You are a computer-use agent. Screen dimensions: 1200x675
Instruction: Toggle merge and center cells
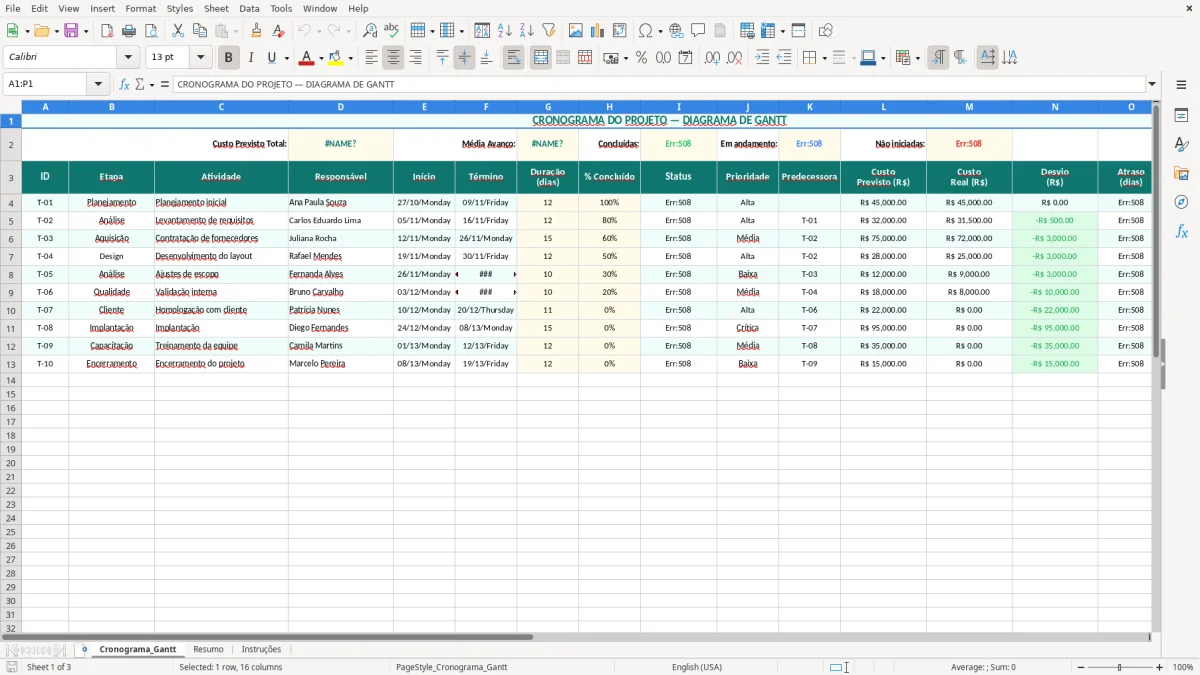click(x=540, y=58)
